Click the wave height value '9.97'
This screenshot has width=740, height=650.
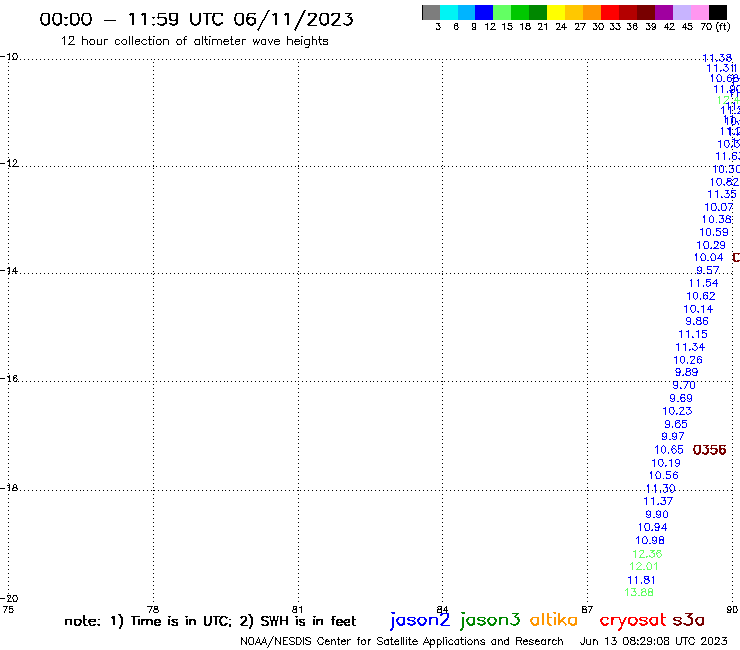673,437
